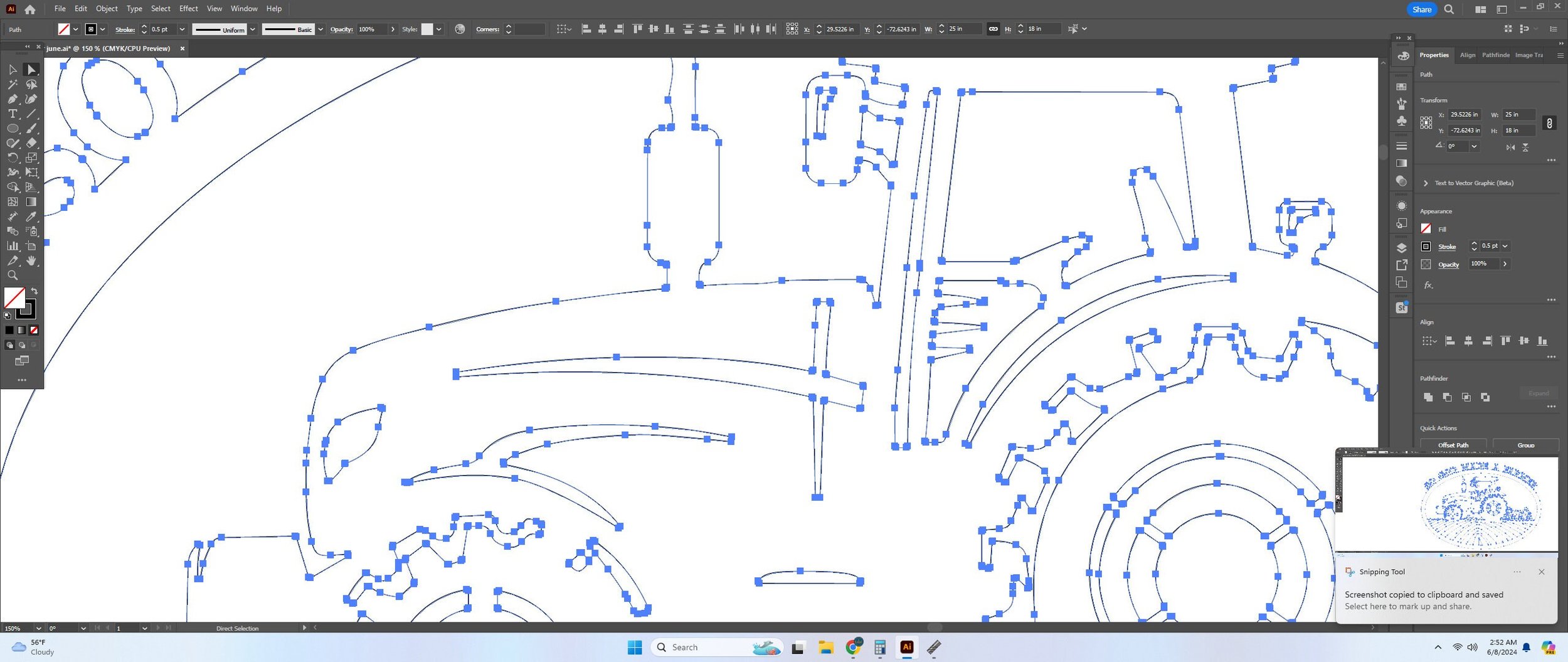Image resolution: width=1568 pixels, height=662 pixels.
Task: Open the Snipping Tool screenshot thumbnail
Action: 1446,505
